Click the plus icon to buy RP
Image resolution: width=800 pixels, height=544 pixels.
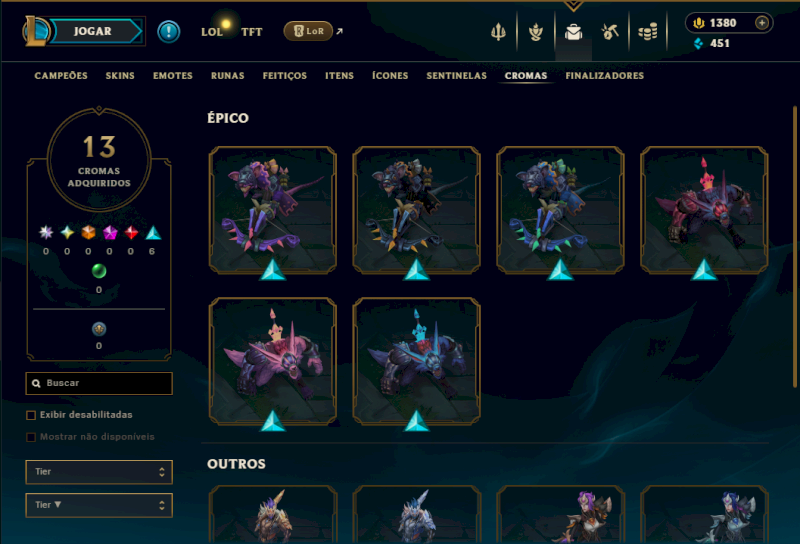pos(762,23)
